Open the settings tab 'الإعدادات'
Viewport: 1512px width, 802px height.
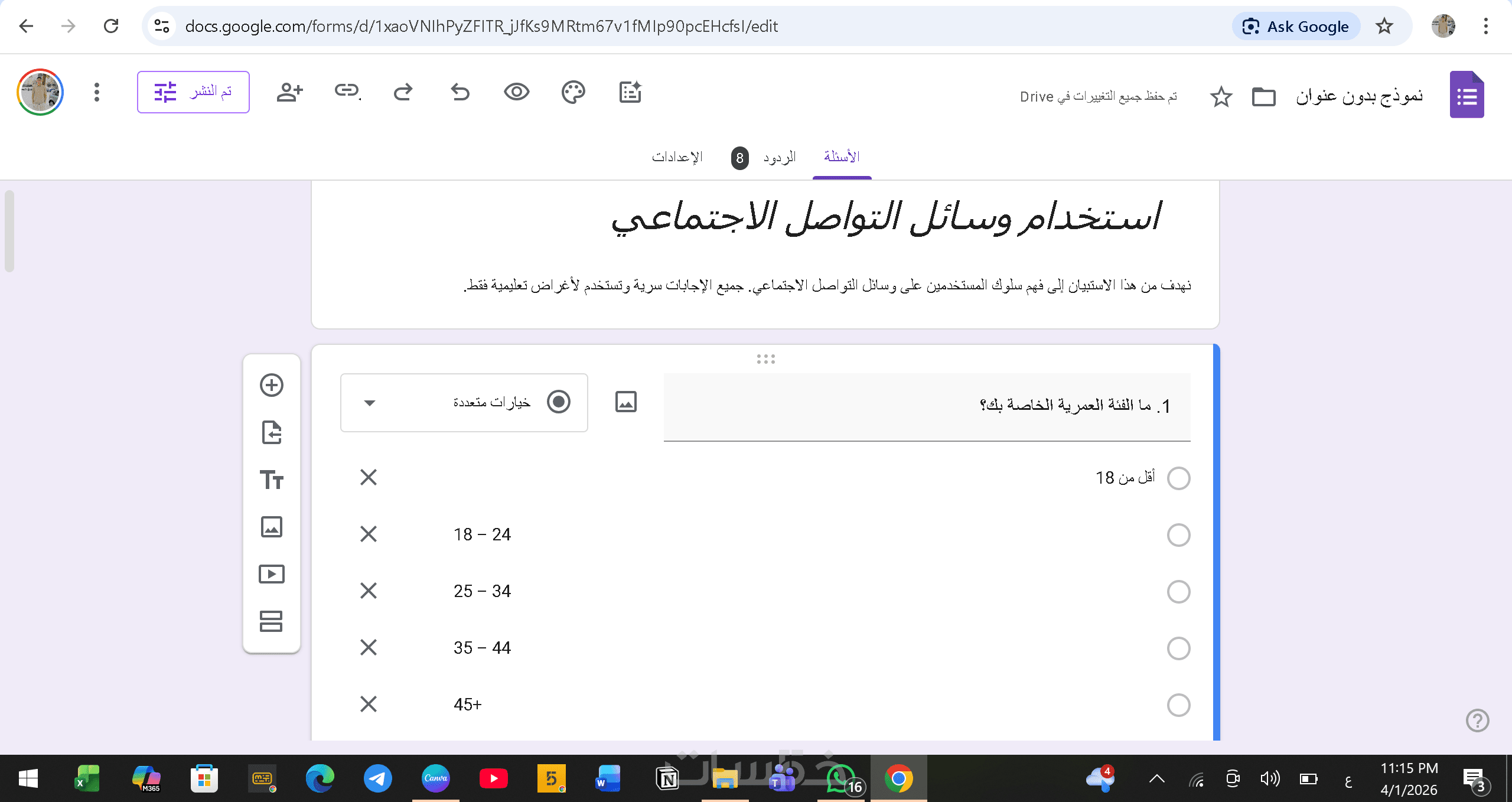tap(677, 157)
